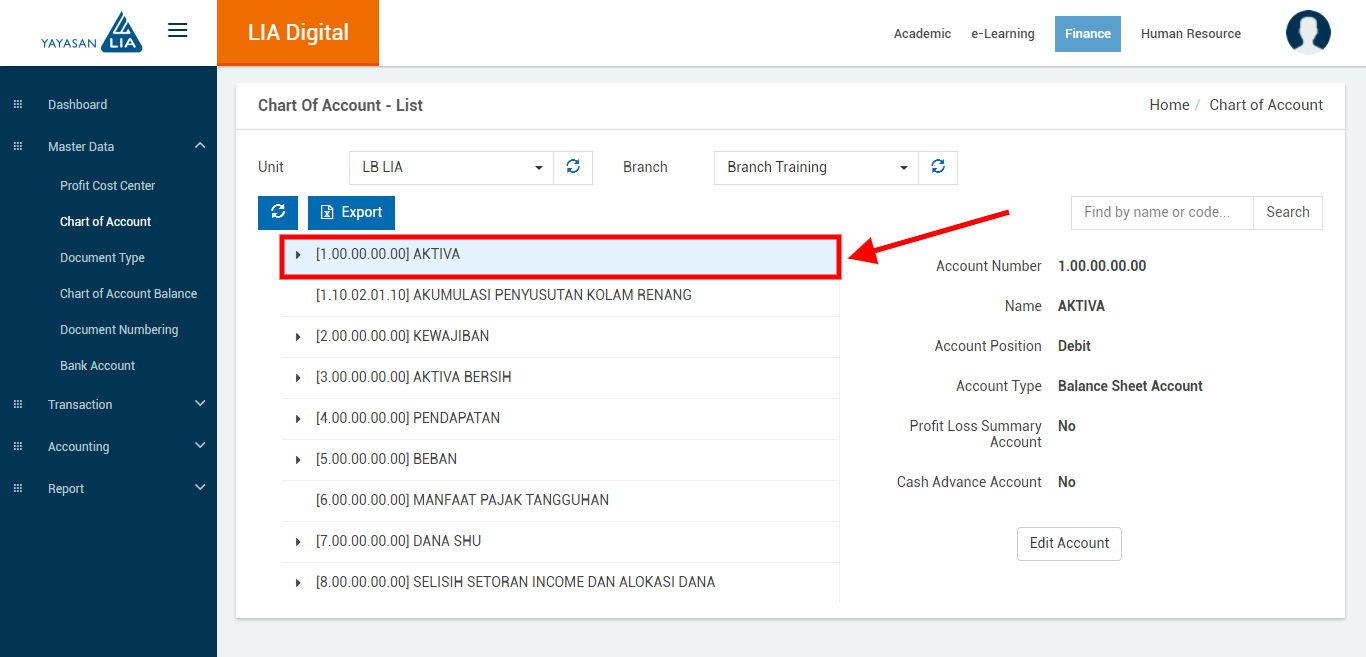
Task: Click the hamburger menu icon
Action: tap(178, 31)
